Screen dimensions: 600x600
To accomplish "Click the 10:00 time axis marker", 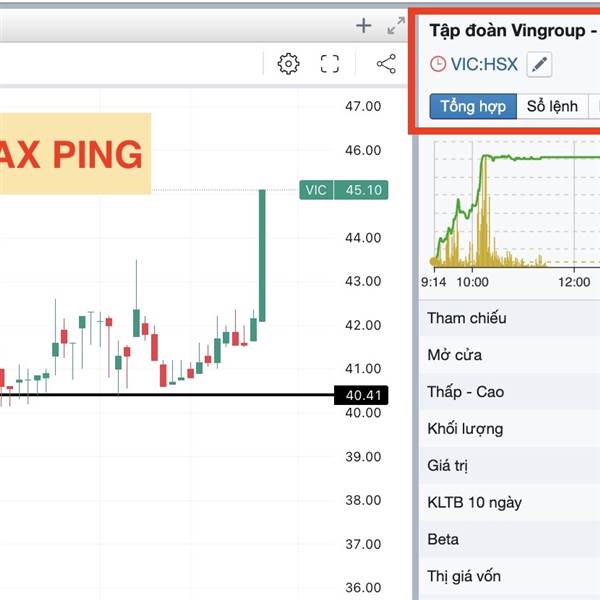I will [x=473, y=282].
